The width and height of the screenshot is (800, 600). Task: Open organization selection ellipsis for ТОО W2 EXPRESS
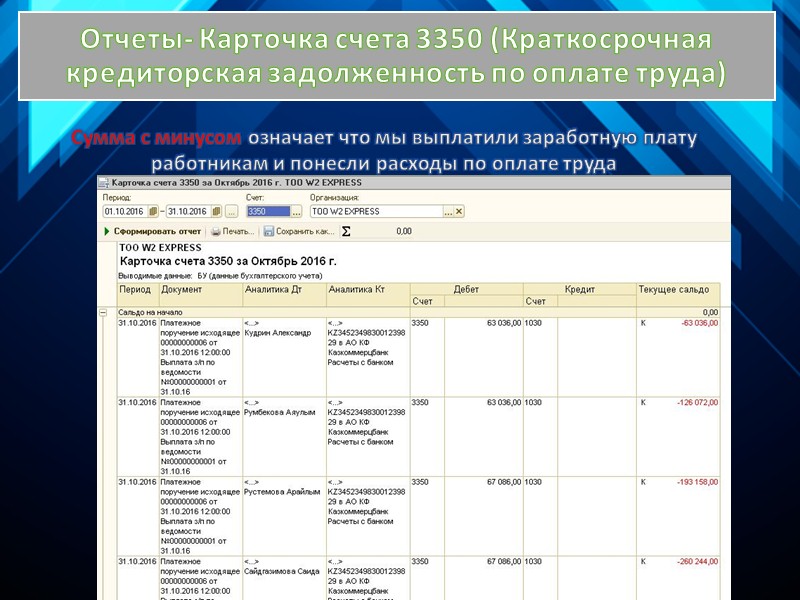448,211
